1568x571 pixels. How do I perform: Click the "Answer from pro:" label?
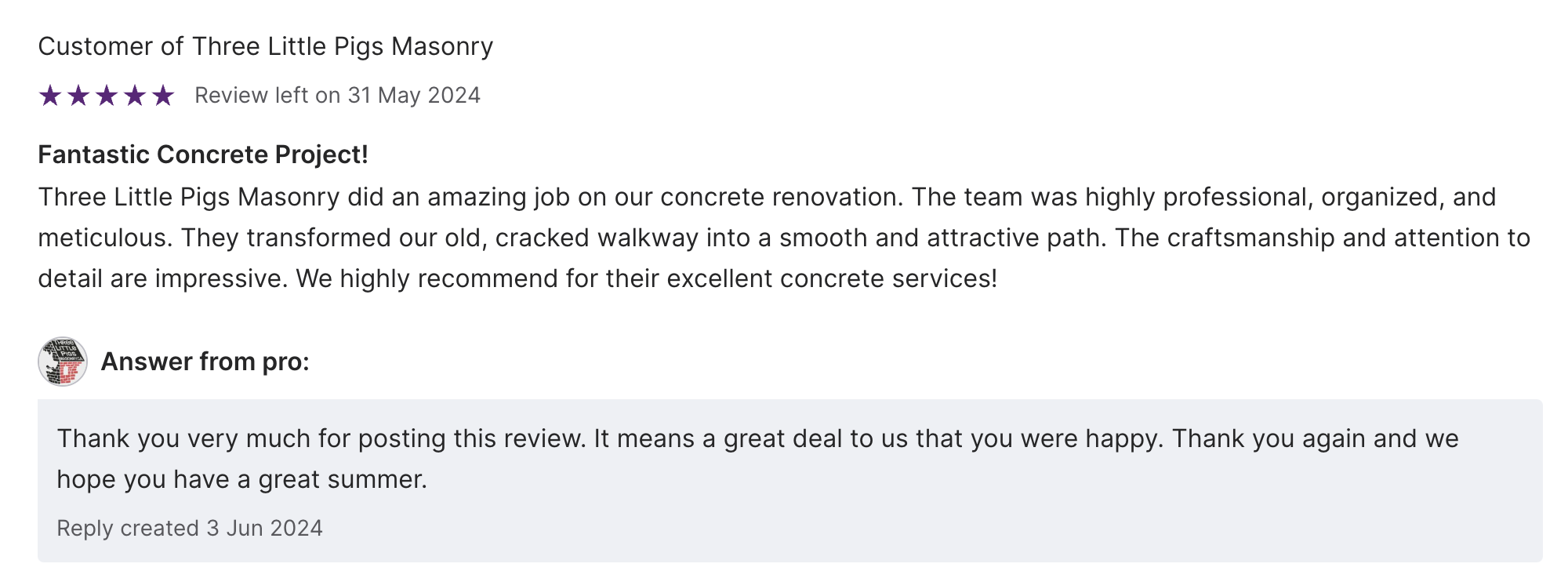205,362
